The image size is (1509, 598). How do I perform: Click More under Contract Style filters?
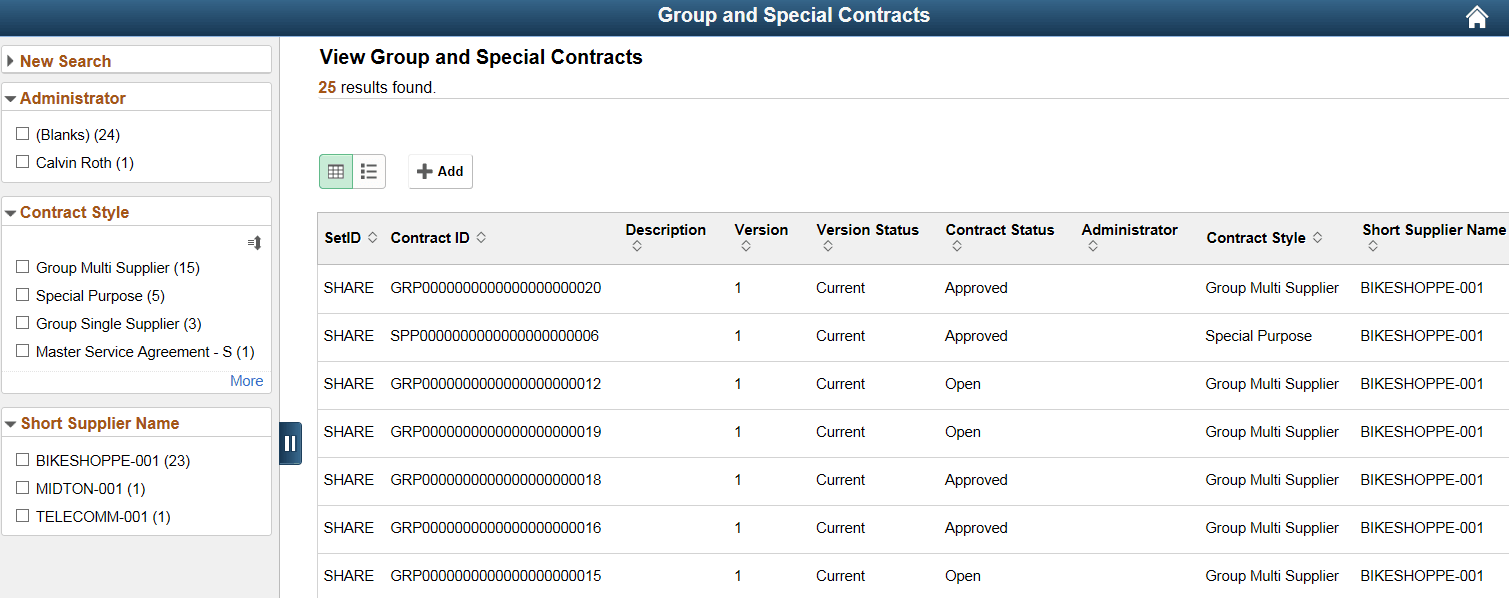(246, 381)
